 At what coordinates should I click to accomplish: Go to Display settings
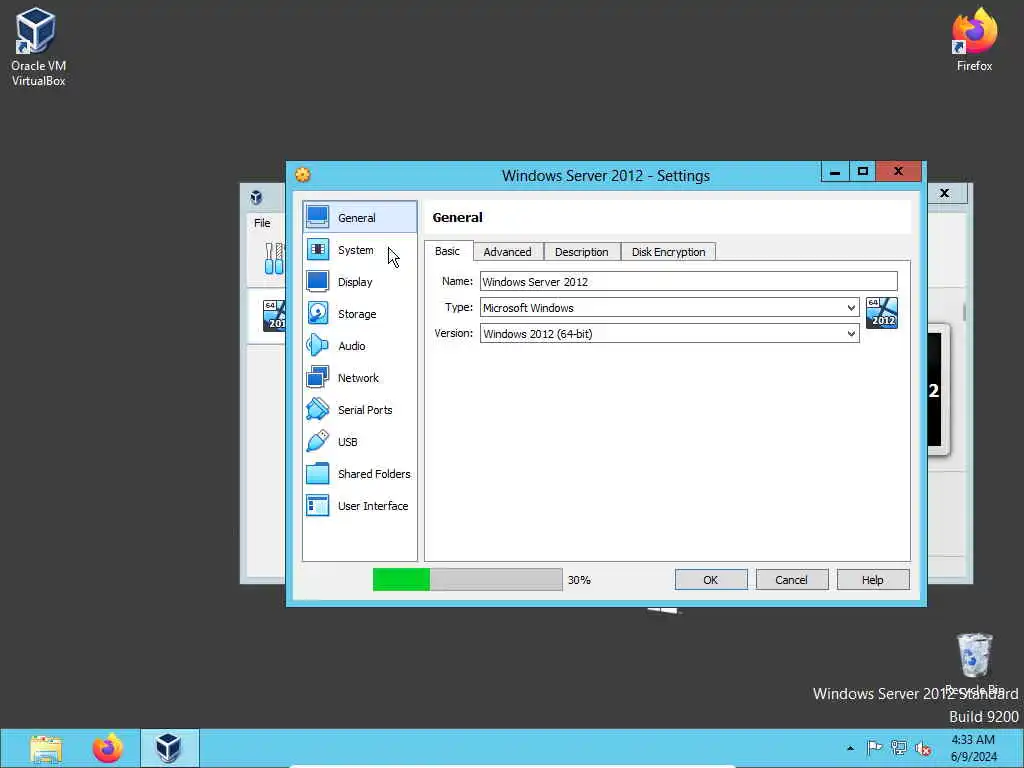click(359, 281)
